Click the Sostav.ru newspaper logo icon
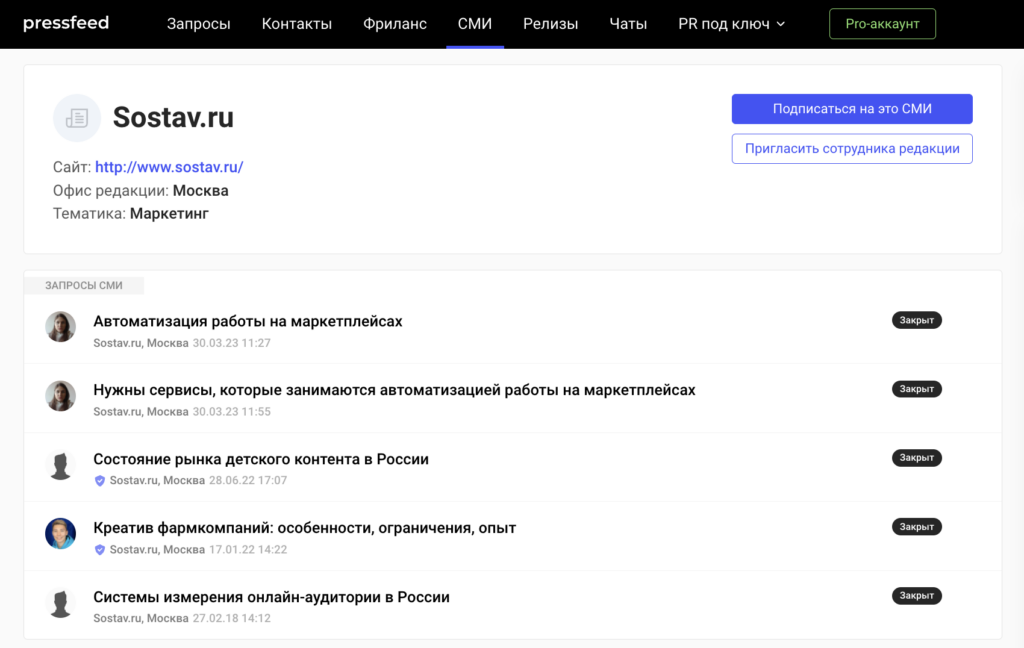The image size is (1024, 648). tap(77, 118)
